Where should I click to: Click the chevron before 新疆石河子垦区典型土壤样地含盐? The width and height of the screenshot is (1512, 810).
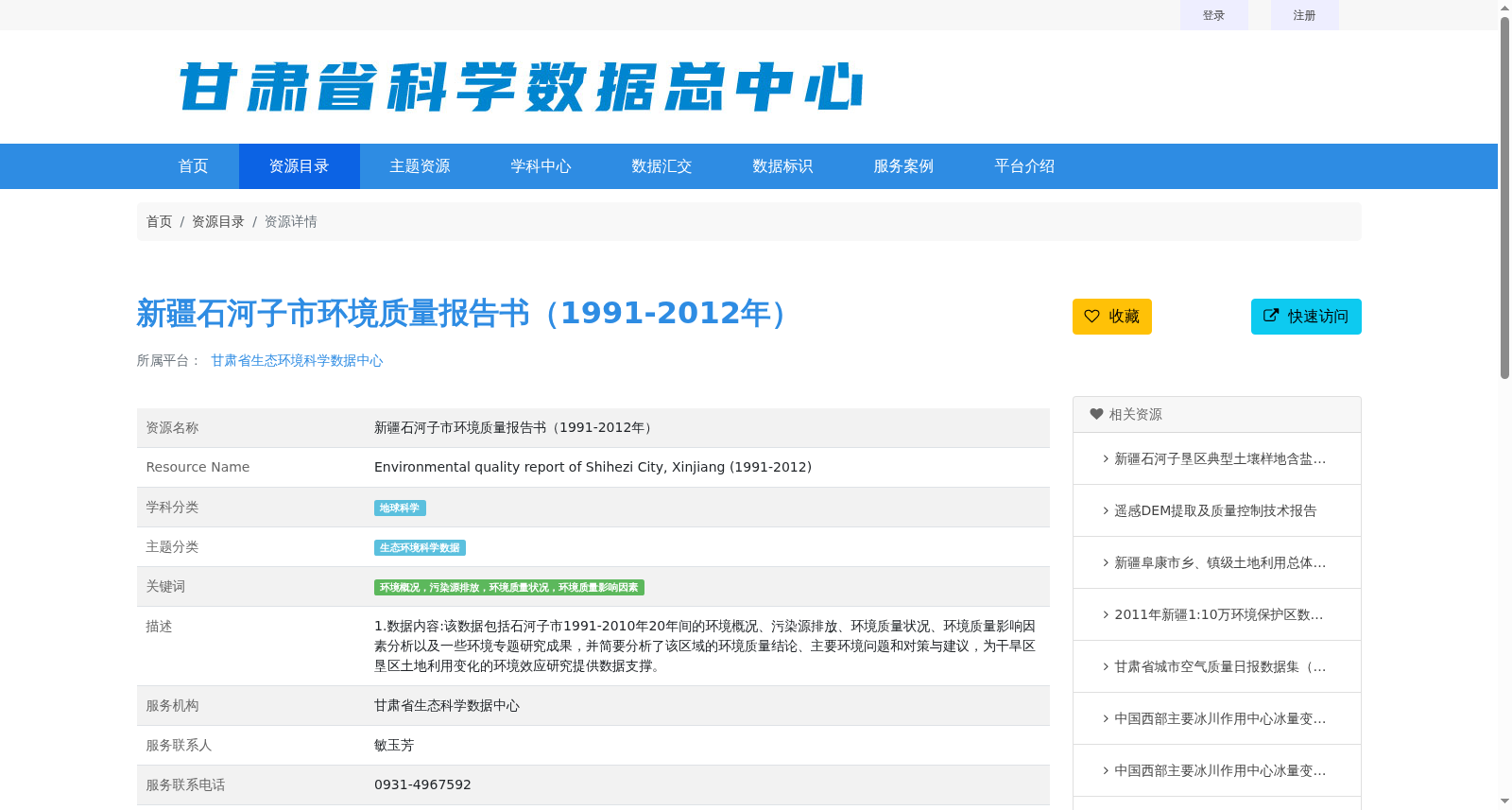tap(1106, 458)
